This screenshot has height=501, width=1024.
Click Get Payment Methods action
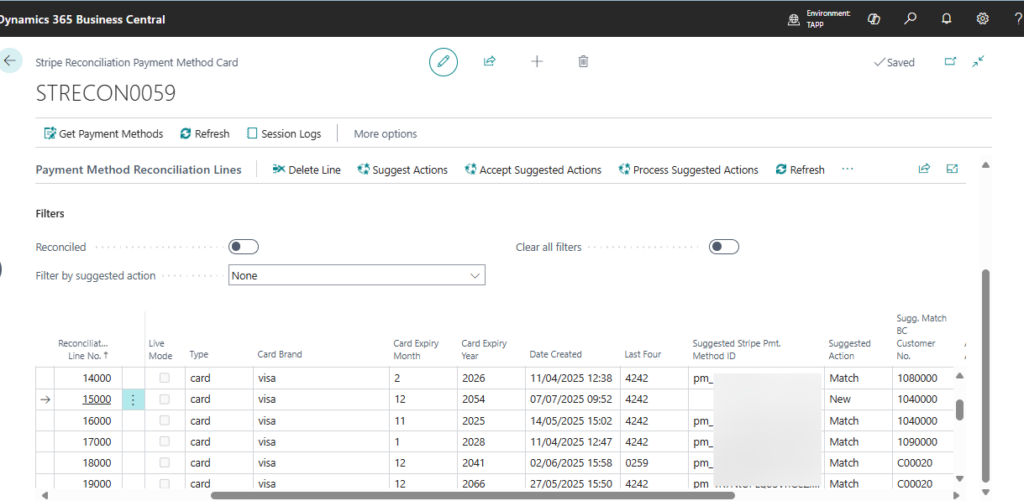tap(103, 134)
